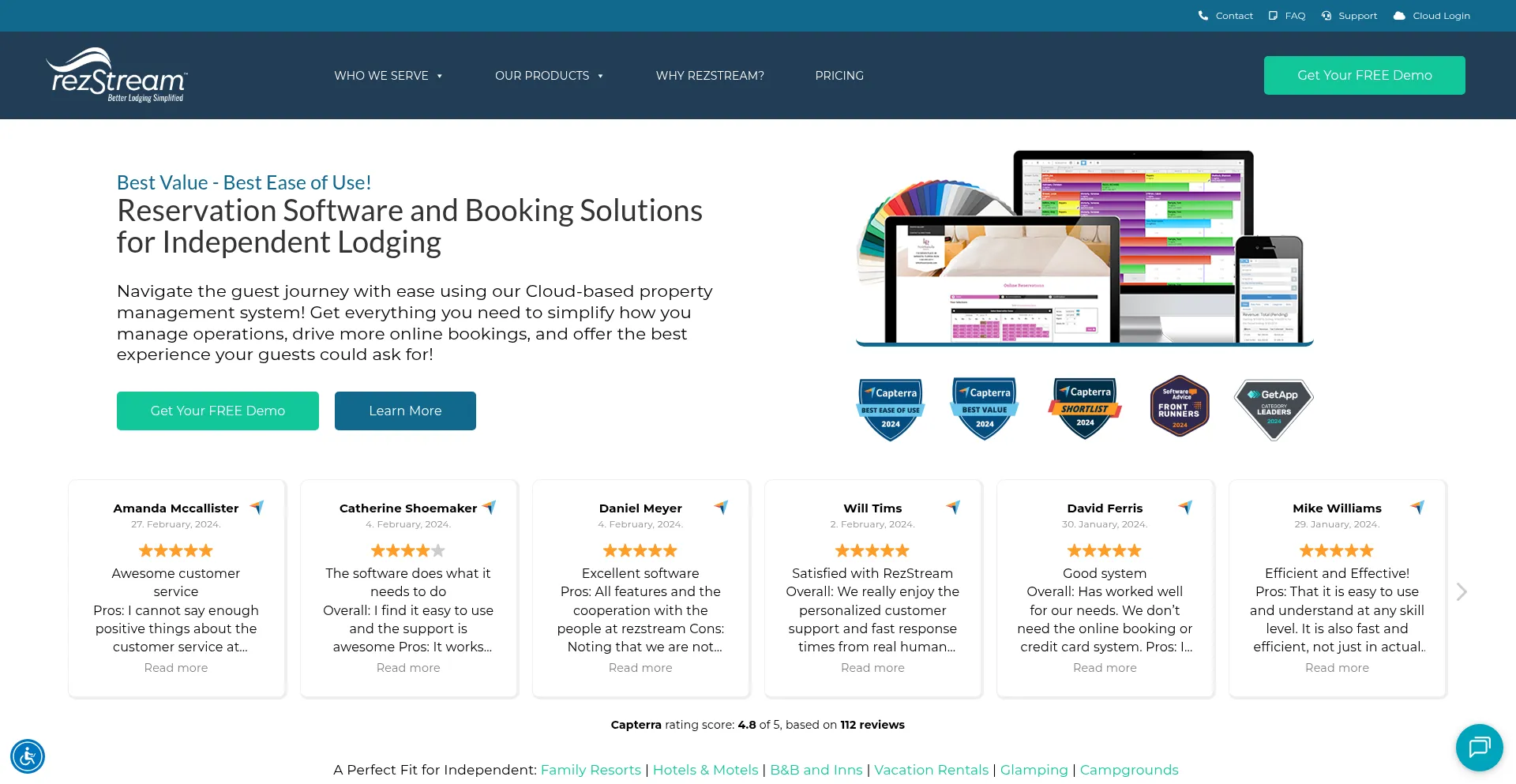
Task: Click star rating on Catherine Shoemaker review
Action: (x=408, y=550)
